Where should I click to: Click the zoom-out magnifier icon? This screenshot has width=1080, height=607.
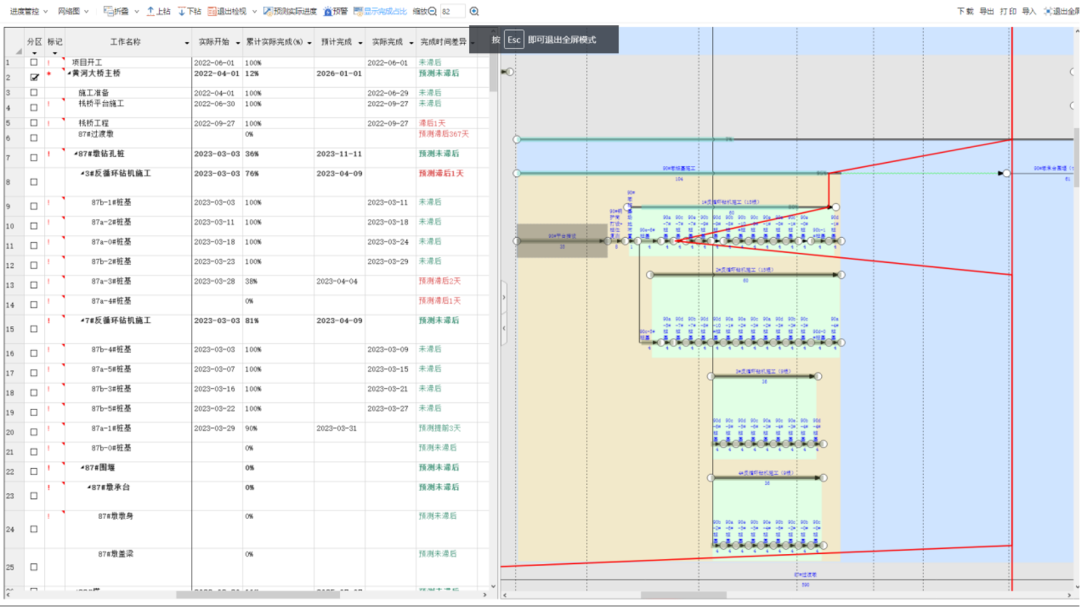coord(432,11)
